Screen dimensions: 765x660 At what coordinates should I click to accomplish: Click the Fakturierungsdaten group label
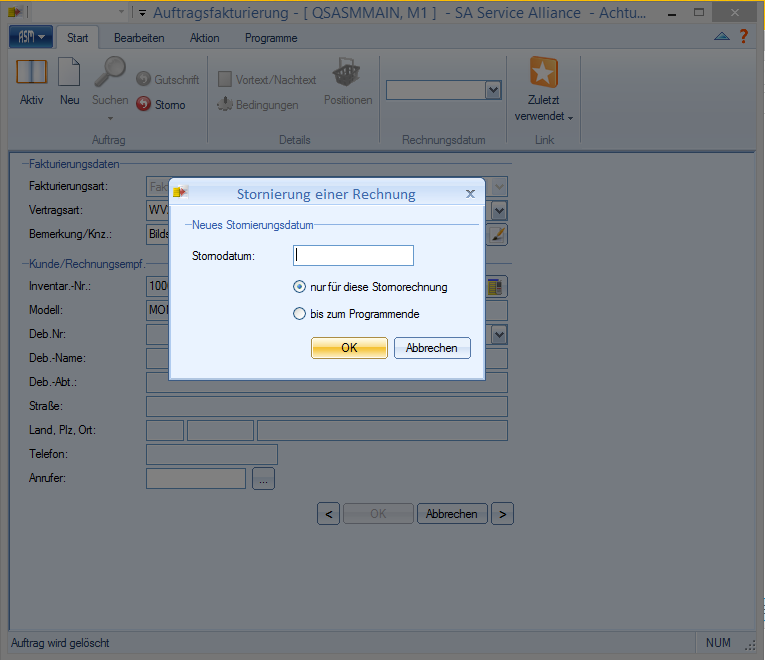pyautogui.click(x=74, y=164)
